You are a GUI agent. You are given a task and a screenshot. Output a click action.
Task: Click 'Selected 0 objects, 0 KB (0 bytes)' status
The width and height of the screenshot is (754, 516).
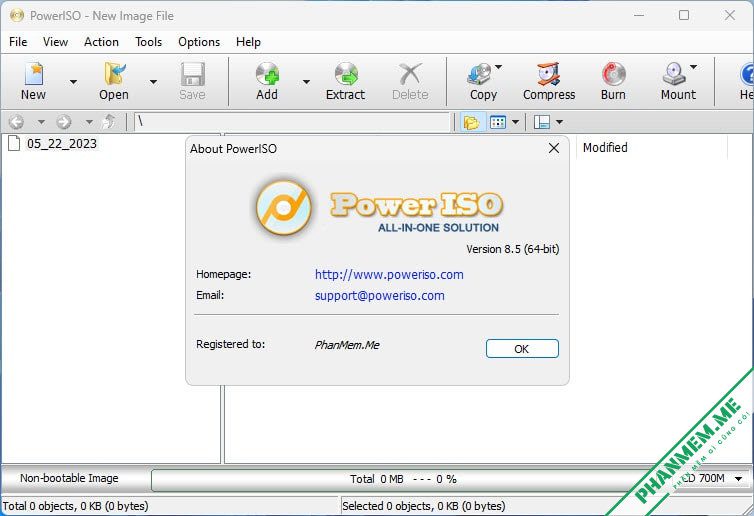click(424, 506)
